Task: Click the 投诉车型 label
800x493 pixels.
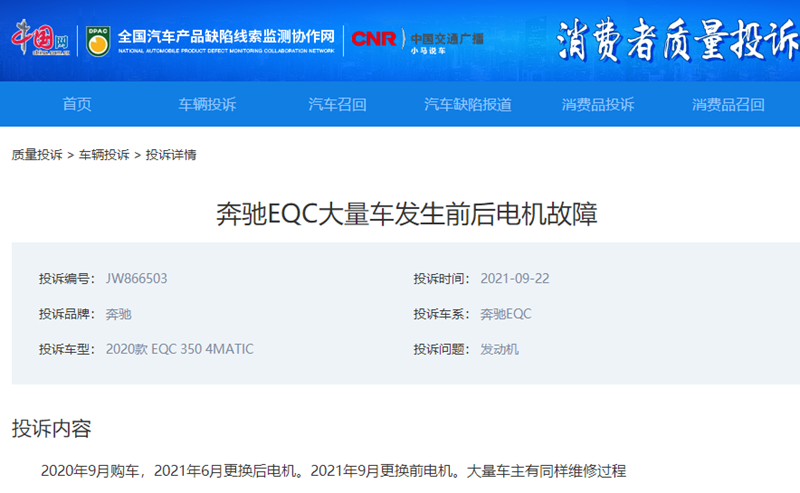Action: coord(67,349)
